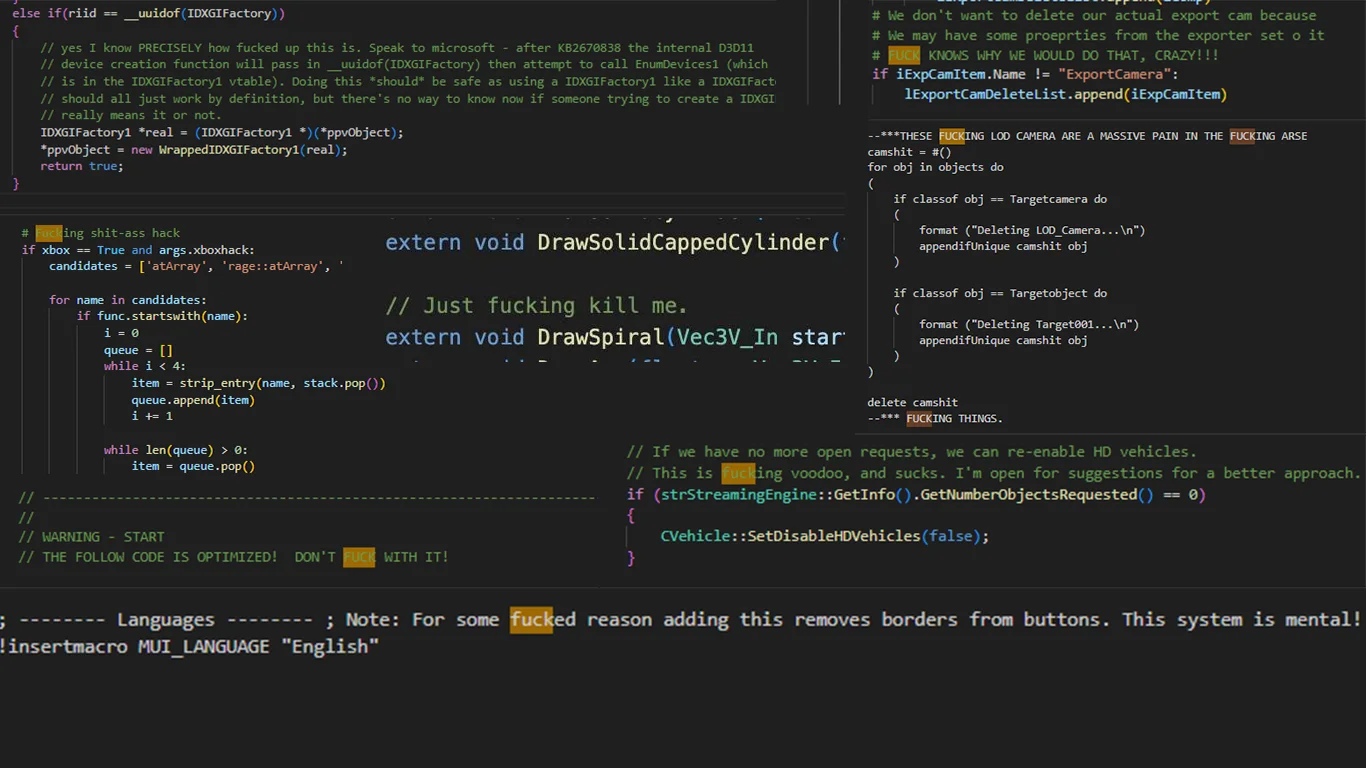This screenshot has width=1366, height=768.
Task: Click the 'Just fucking kill me' comment
Action: point(536,306)
